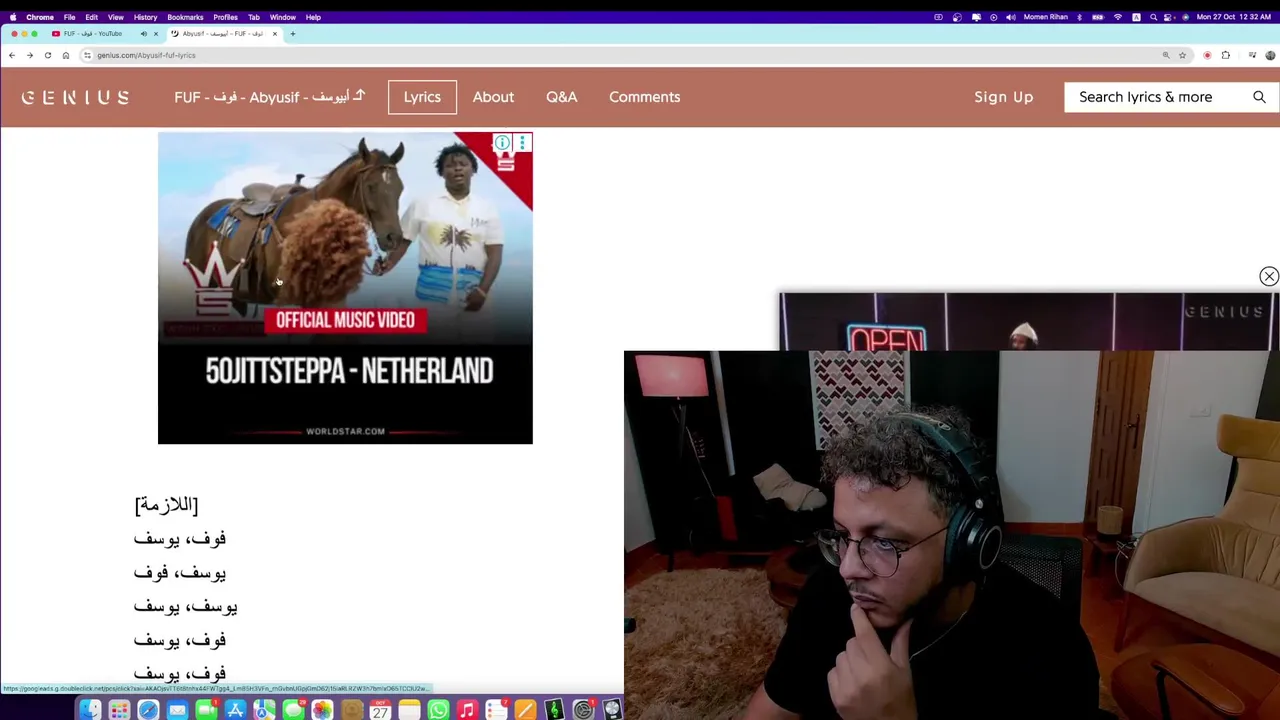Open Spotlight search in menu bar

pyautogui.click(x=1153, y=17)
